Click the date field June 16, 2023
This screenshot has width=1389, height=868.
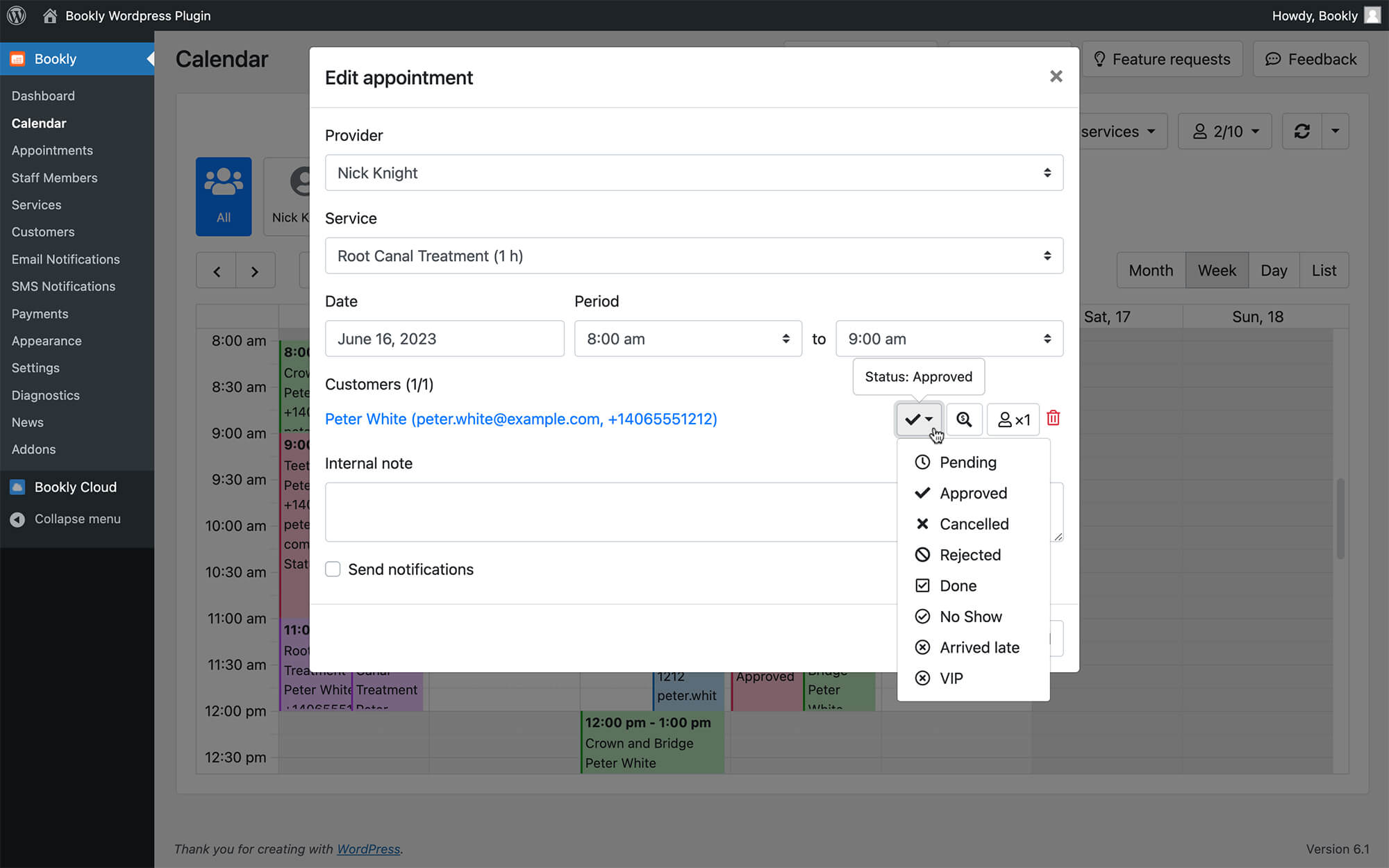coord(444,339)
